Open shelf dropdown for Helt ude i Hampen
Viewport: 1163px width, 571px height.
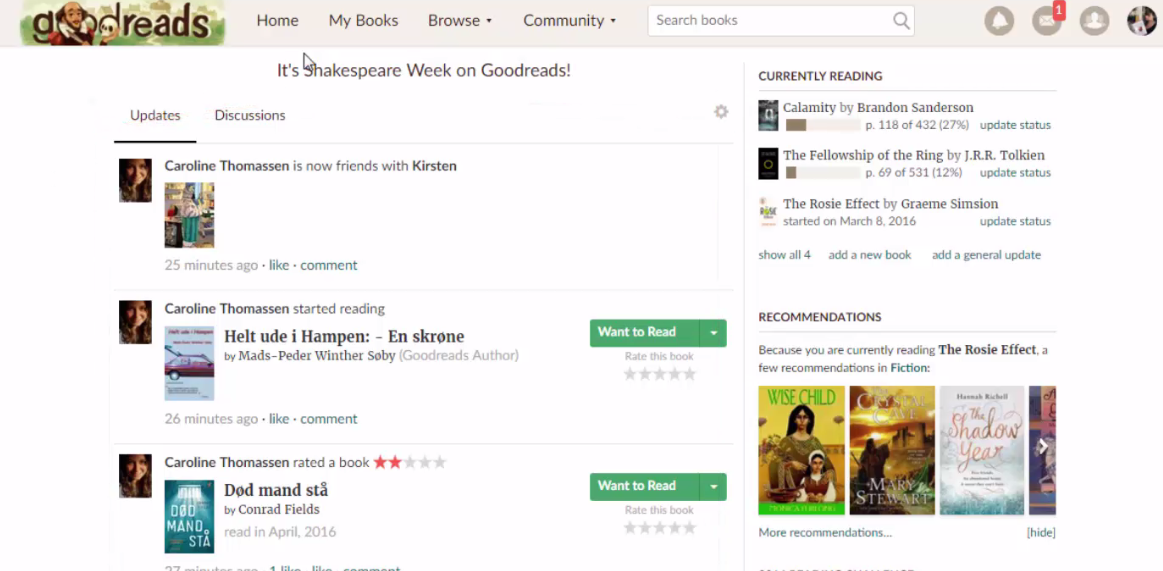[714, 333]
